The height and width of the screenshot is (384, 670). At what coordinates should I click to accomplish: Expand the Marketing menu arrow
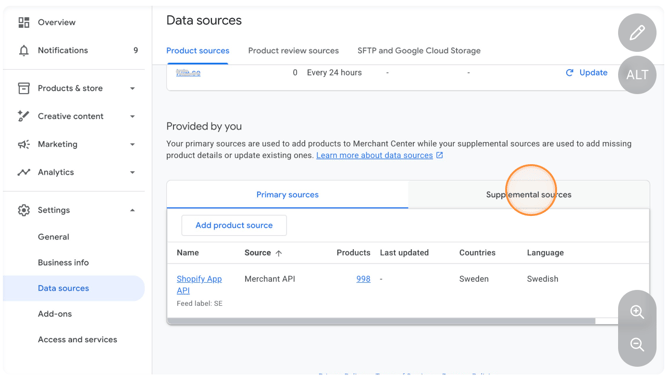(x=132, y=144)
